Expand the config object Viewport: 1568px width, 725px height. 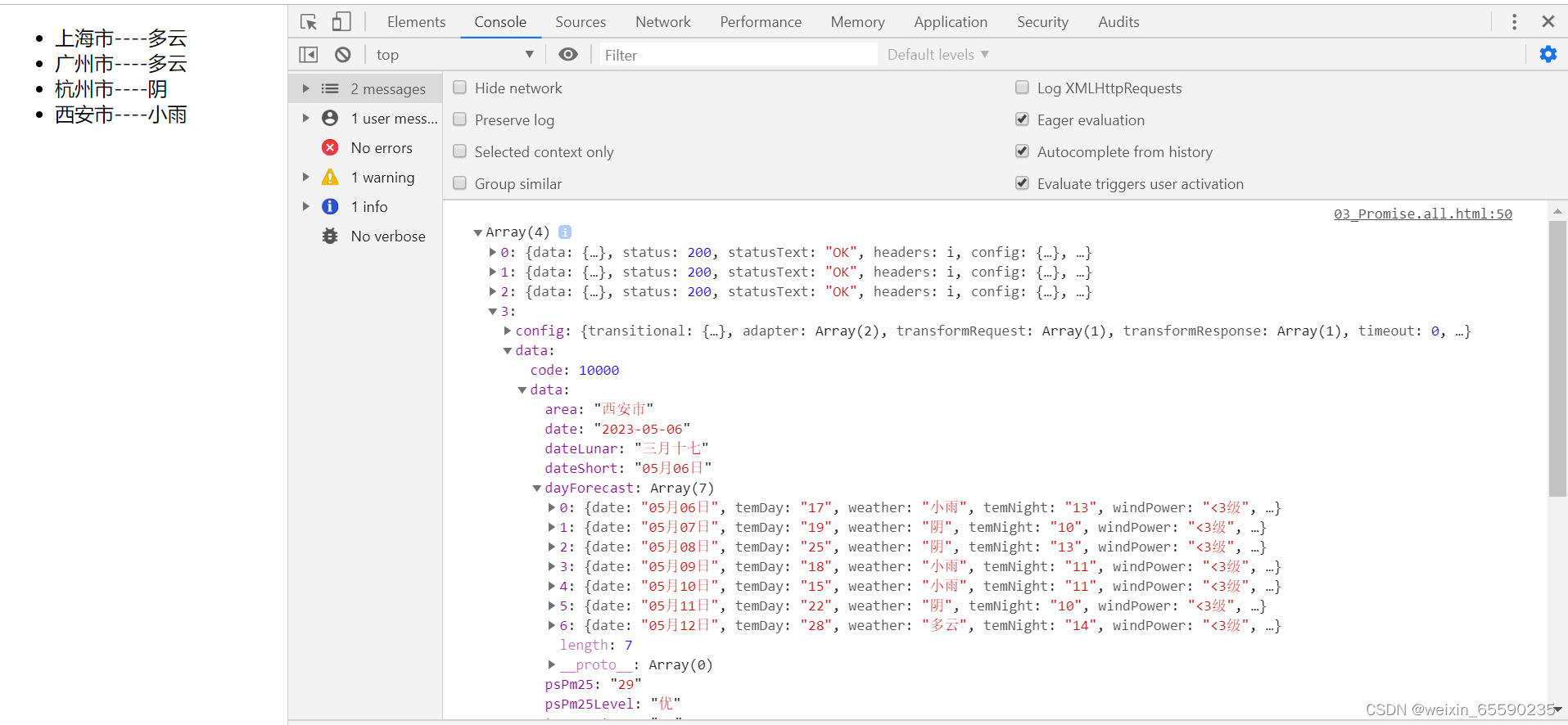(x=508, y=331)
